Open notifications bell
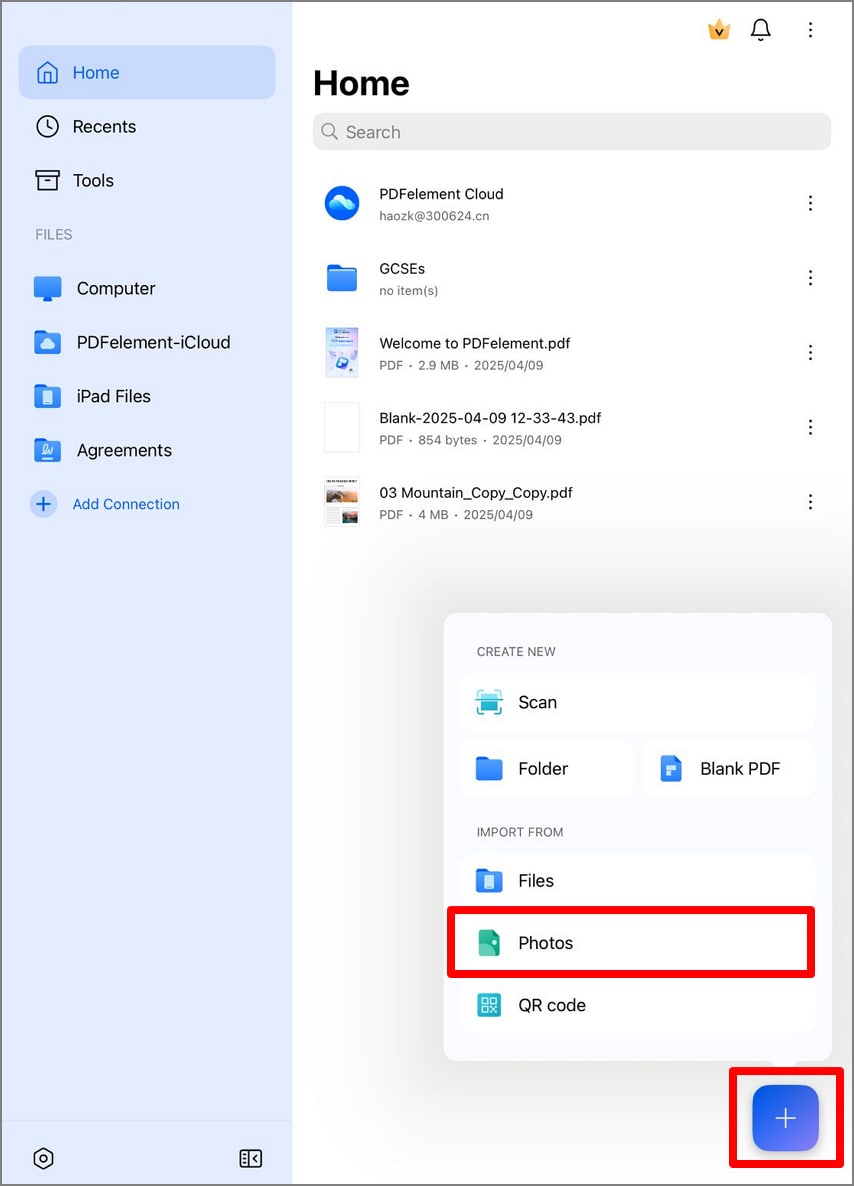 click(x=760, y=29)
